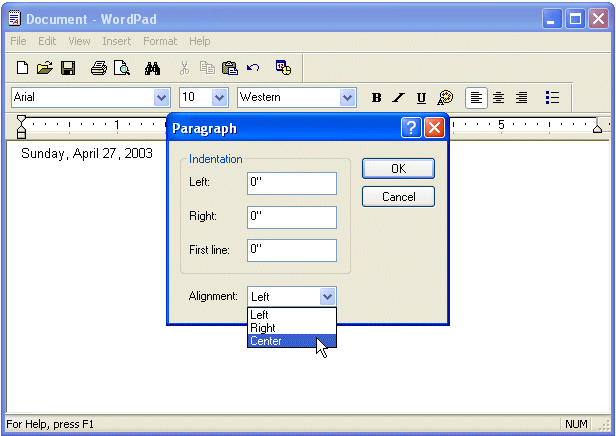Click the Right indentation field

pyautogui.click(x=292, y=217)
